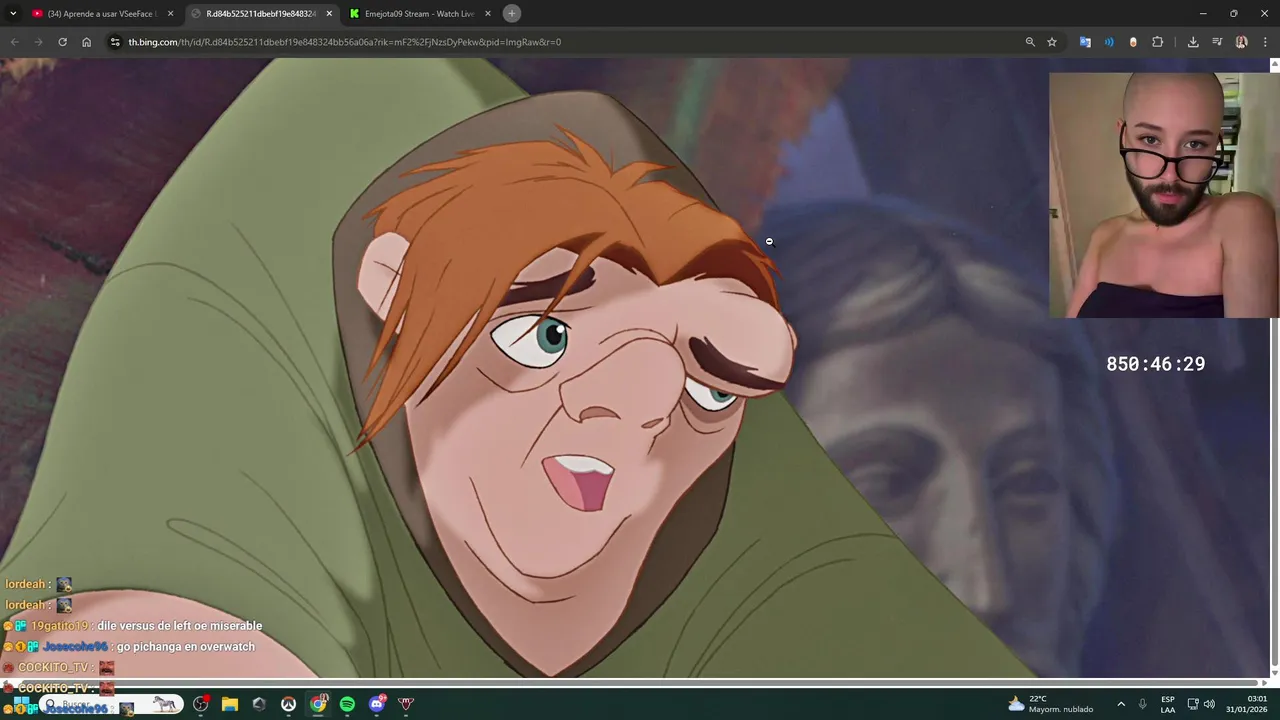Launch Overwatch from the taskbar
Viewport: 1280px width, 720px height.
[288, 704]
